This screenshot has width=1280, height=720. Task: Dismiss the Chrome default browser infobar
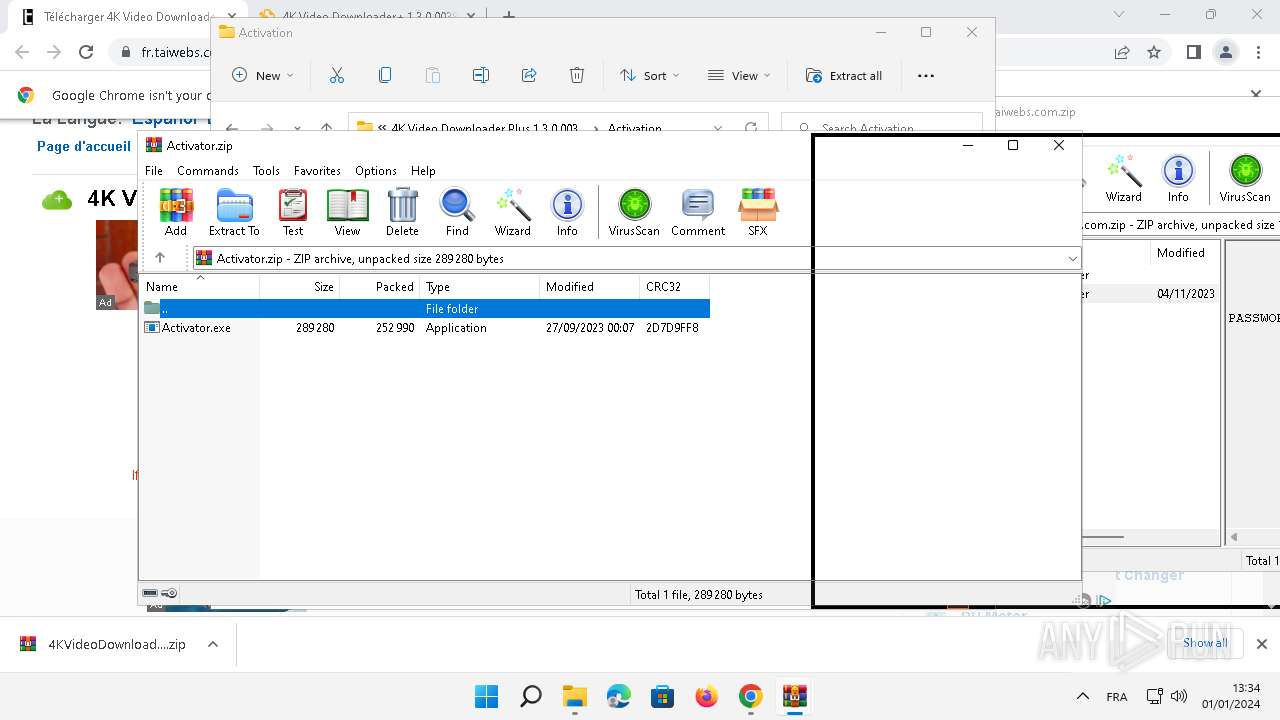click(1257, 94)
